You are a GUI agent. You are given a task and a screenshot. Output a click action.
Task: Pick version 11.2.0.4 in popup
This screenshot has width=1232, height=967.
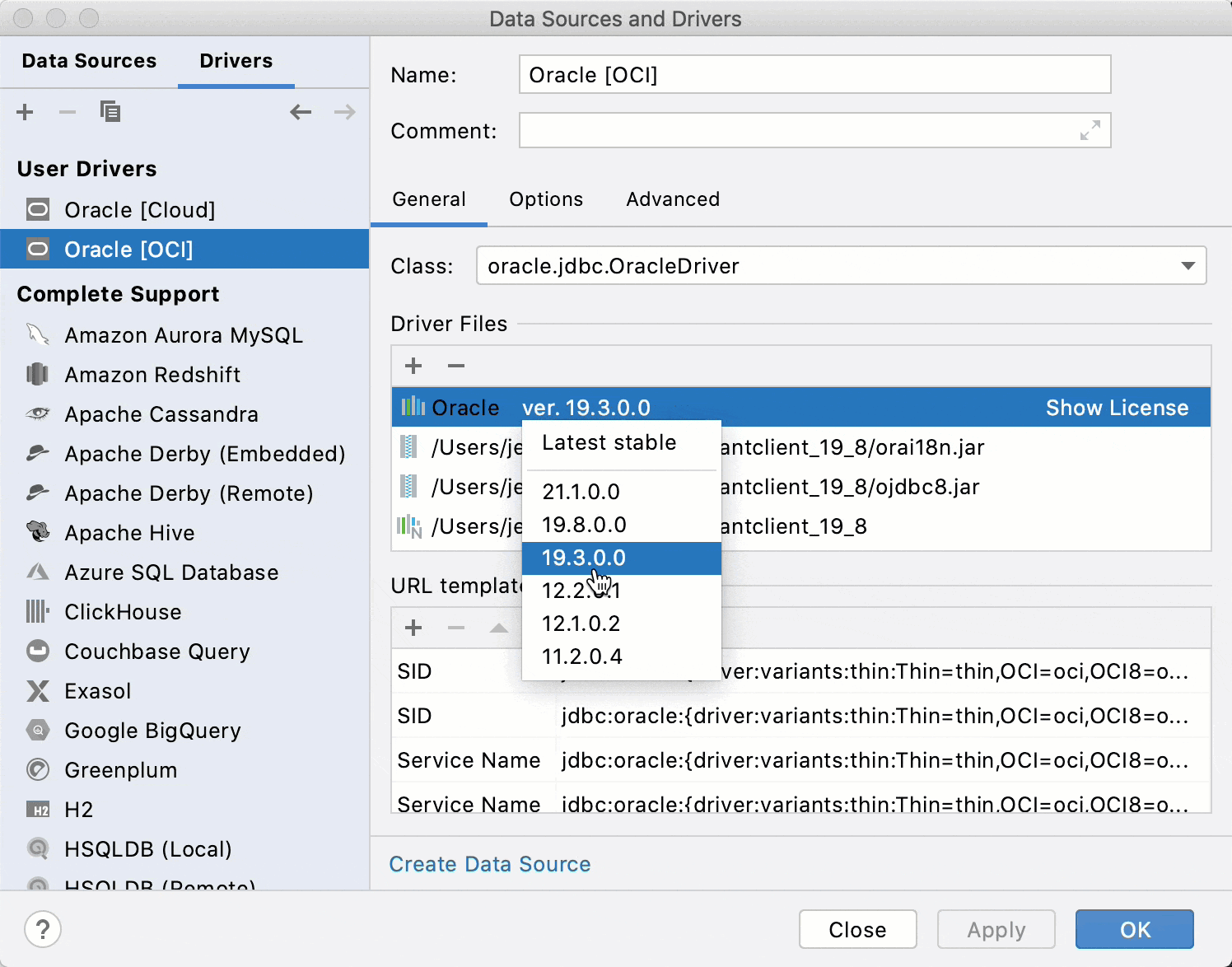tap(581, 656)
